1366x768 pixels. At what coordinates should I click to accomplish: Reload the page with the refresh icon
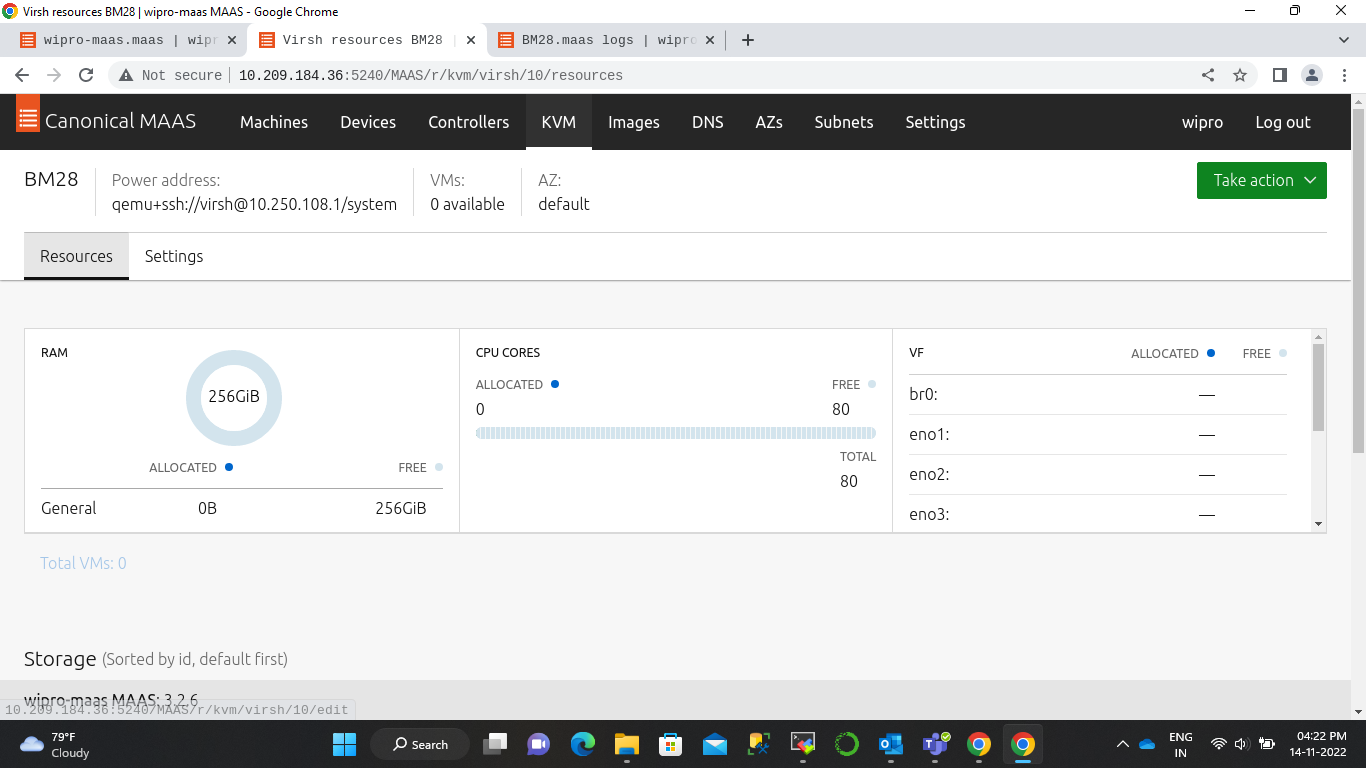point(86,75)
